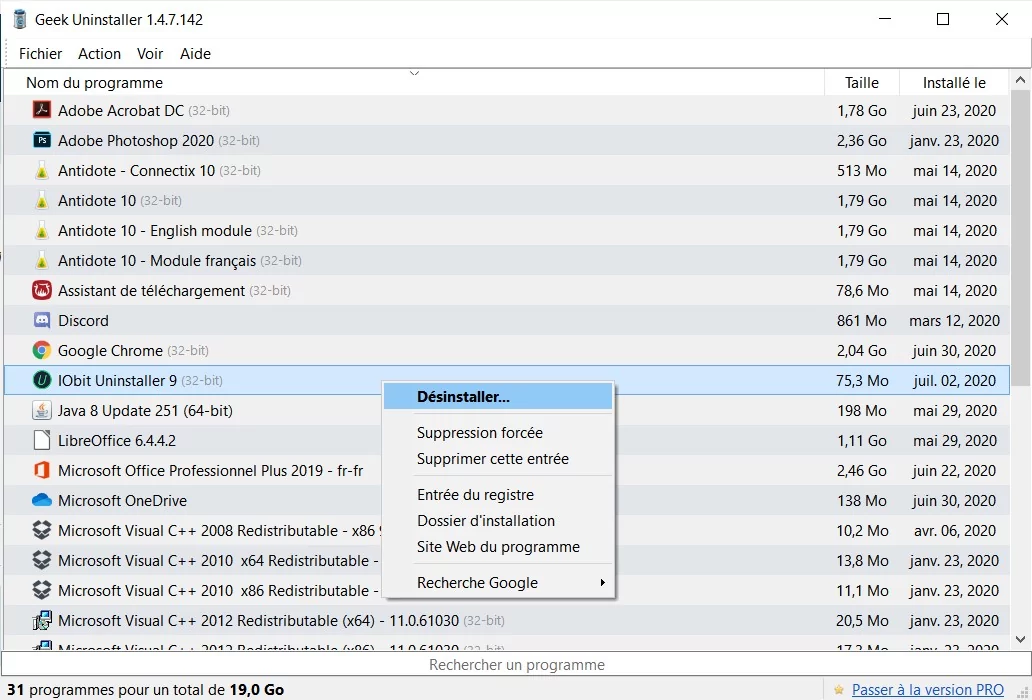Viewport: 1032px width, 700px height.
Task: Sort by the Nom du programme column header
Action: [x=413, y=83]
